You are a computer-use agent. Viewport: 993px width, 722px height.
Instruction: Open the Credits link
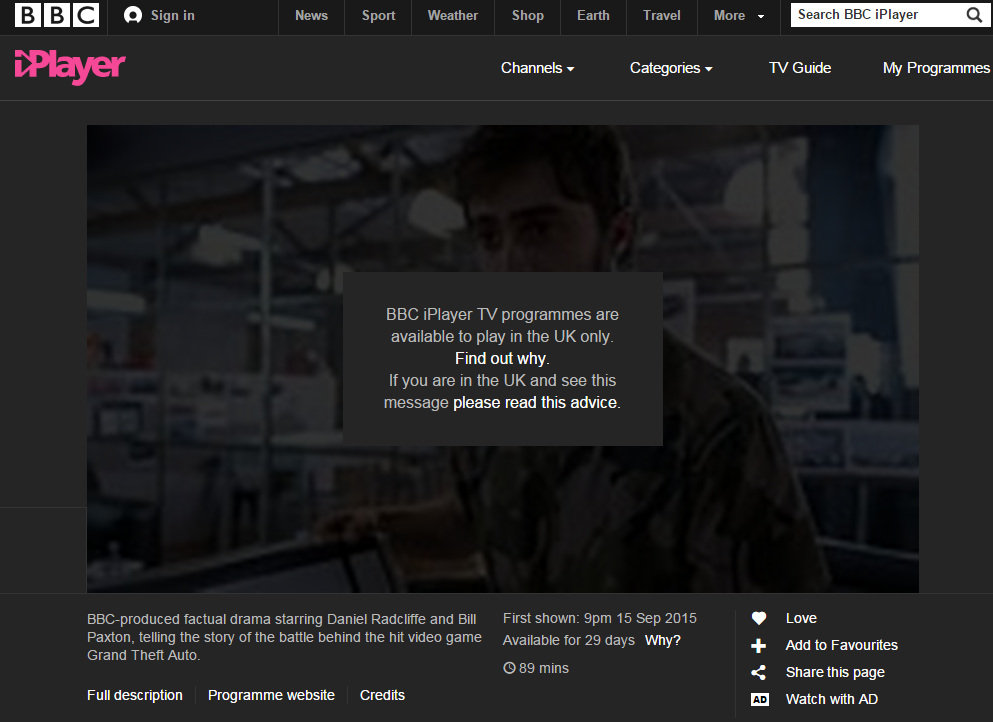click(382, 695)
